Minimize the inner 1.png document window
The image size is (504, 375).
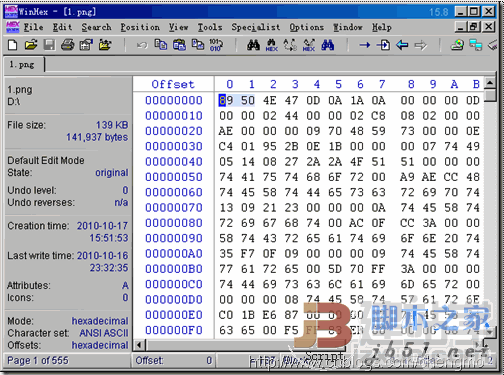[x=461, y=27]
